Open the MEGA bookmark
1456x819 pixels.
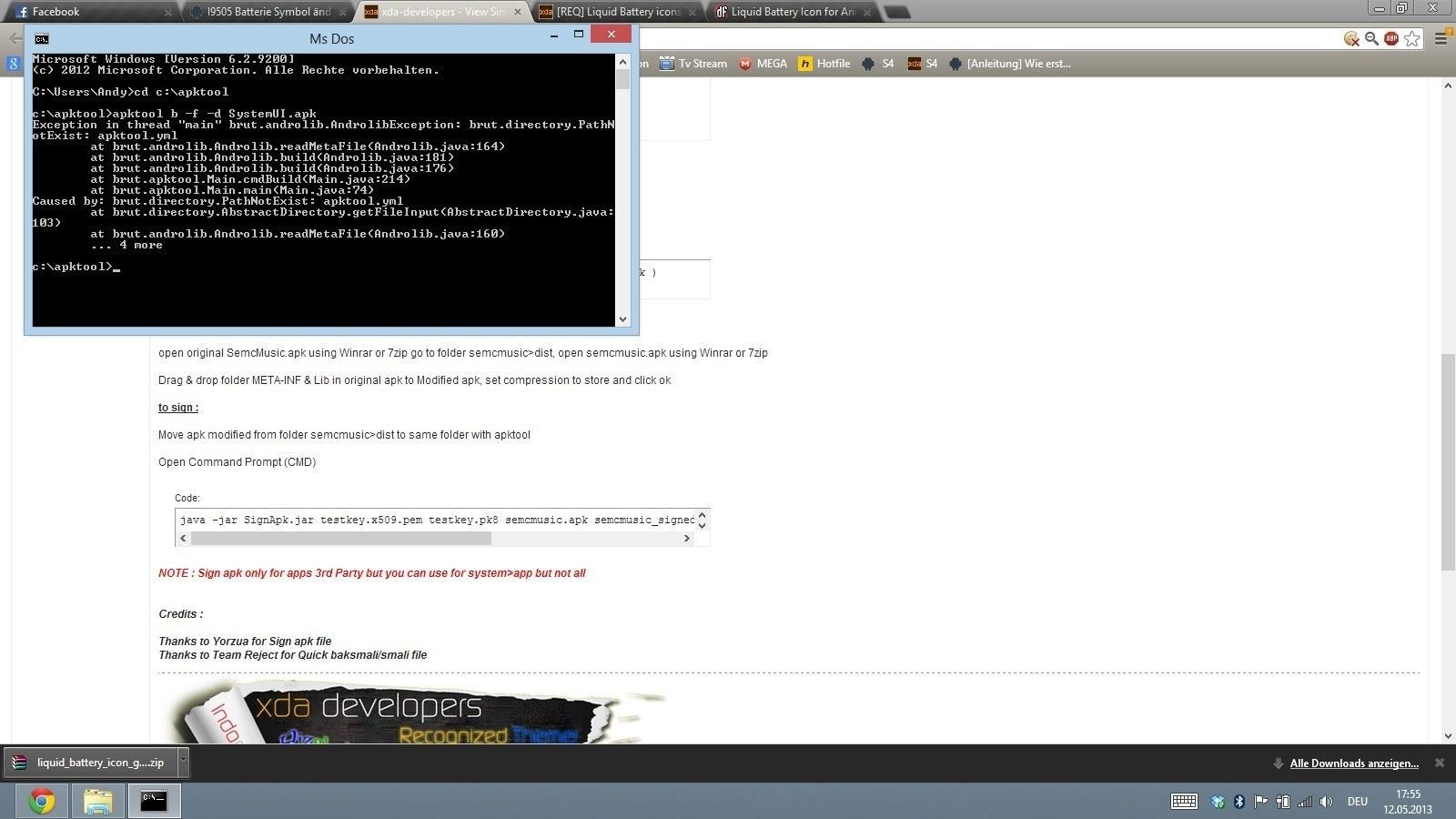coord(763,64)
